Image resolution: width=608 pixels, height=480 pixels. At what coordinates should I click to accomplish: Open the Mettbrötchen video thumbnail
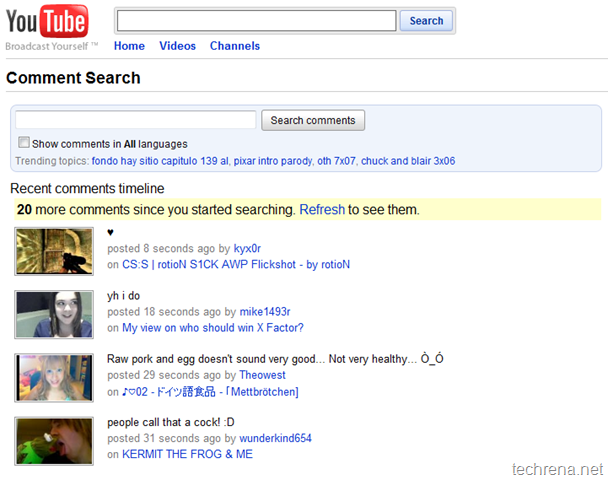pyautogui.click(x=54, y=378)
